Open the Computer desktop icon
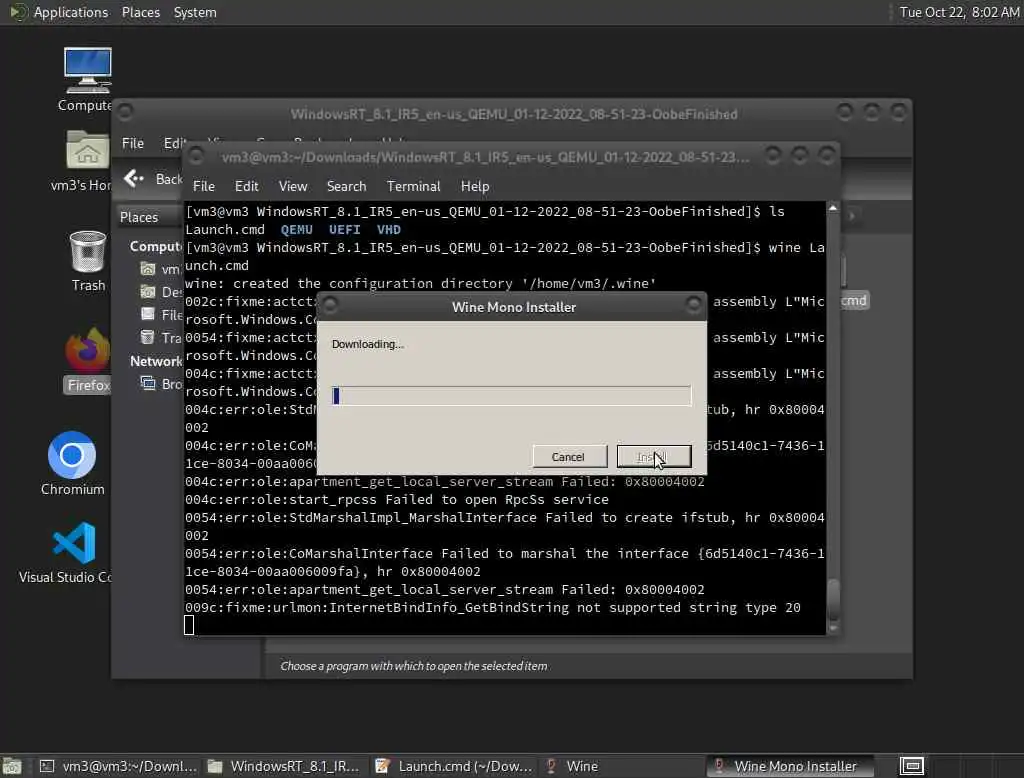Viewport: 1024px width, 778px height. coord(88,70)
